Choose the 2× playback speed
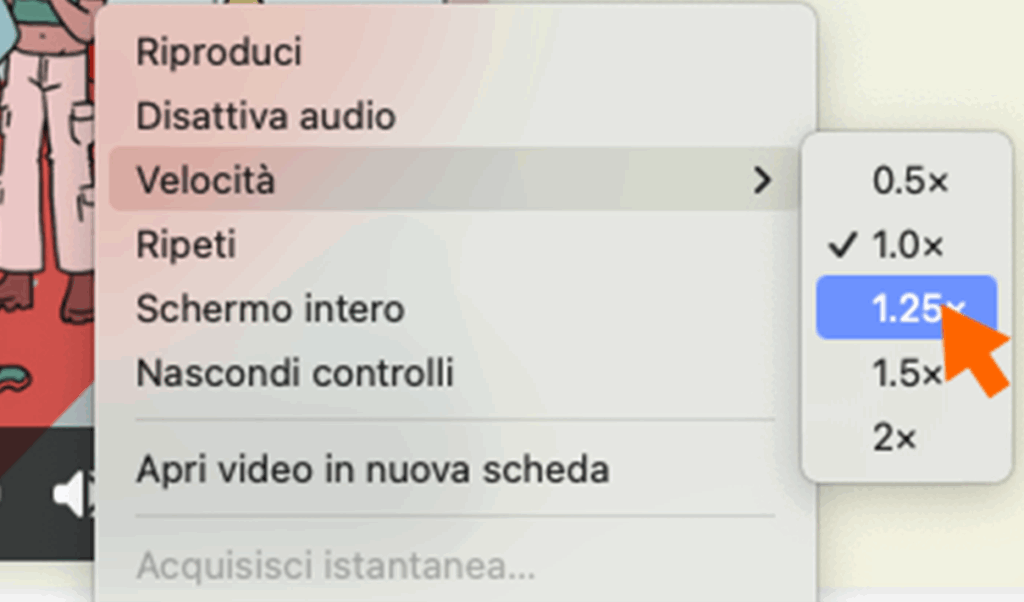Screen dimensions: 1024x602 click(894, 437)
